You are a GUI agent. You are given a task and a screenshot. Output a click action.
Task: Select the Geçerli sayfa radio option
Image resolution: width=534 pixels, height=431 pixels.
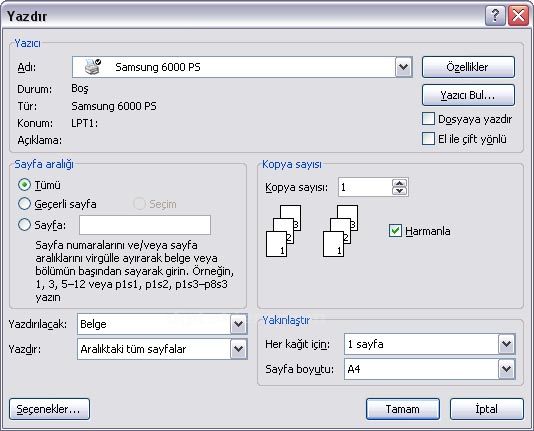coord(24,204)
